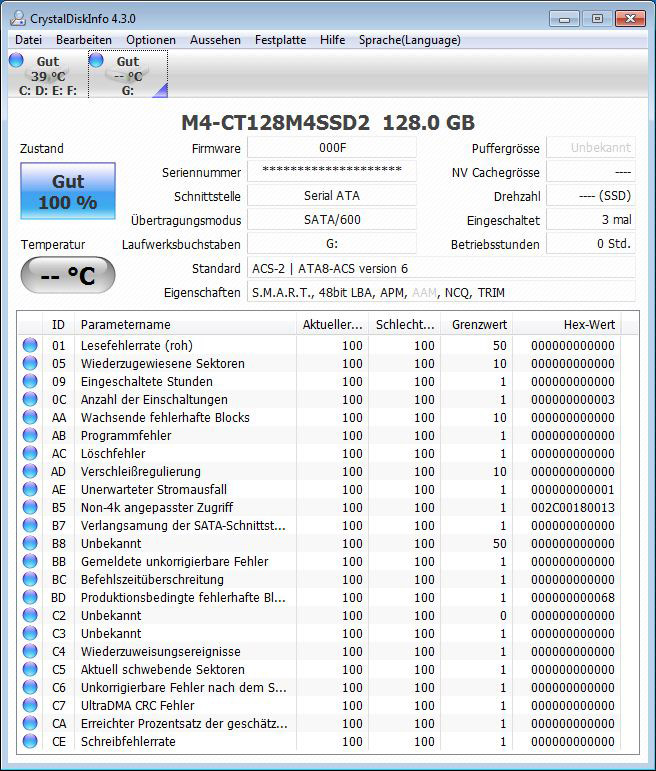Open the Festplatte menu

[280, 40]
